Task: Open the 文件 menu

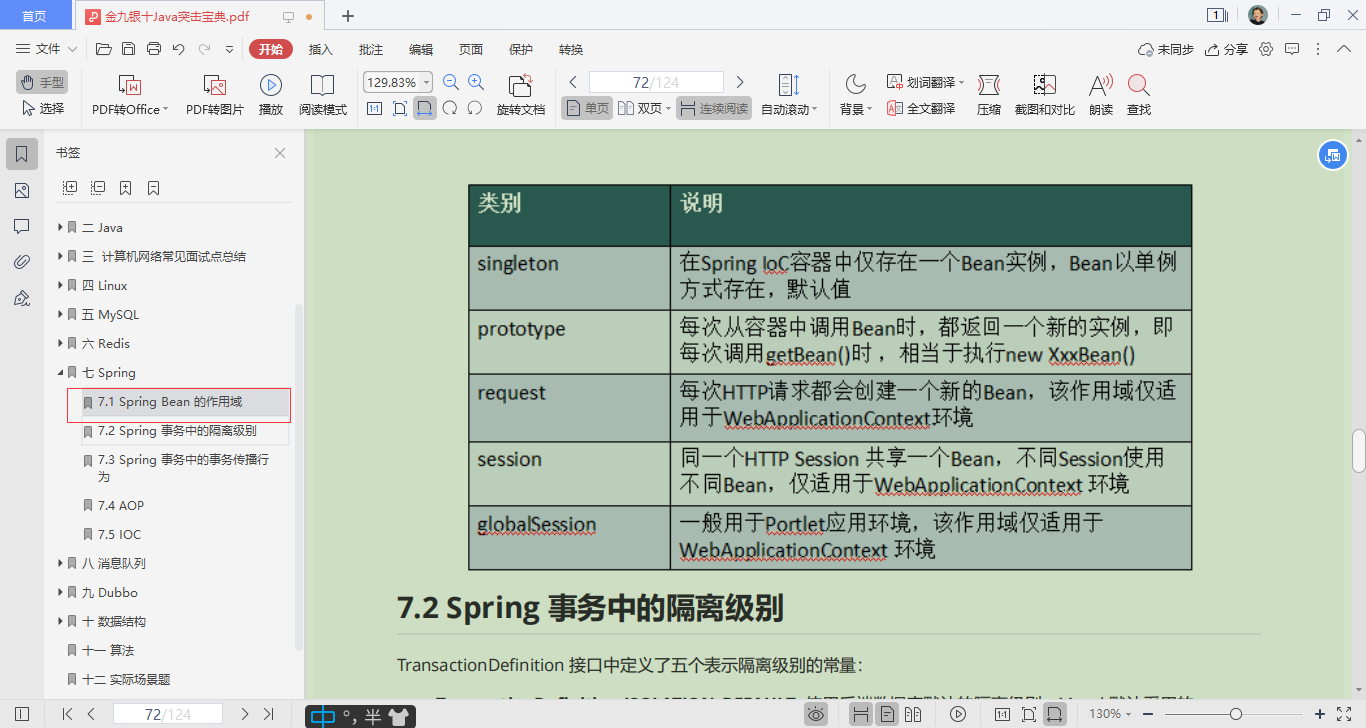Action: coord(46,49)
